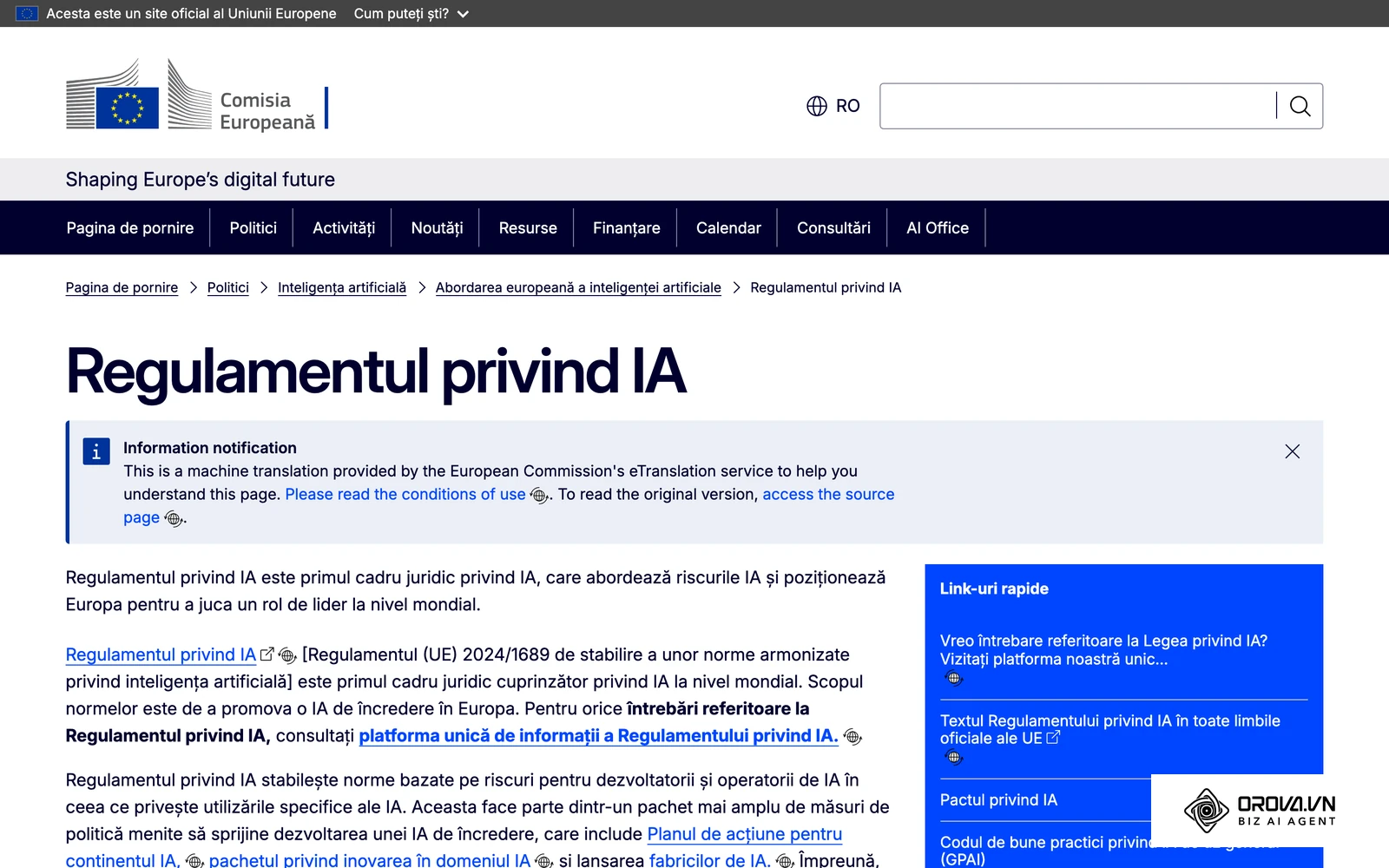
Task: Open the Noutăți navigation item
Action: pos(437,227)
